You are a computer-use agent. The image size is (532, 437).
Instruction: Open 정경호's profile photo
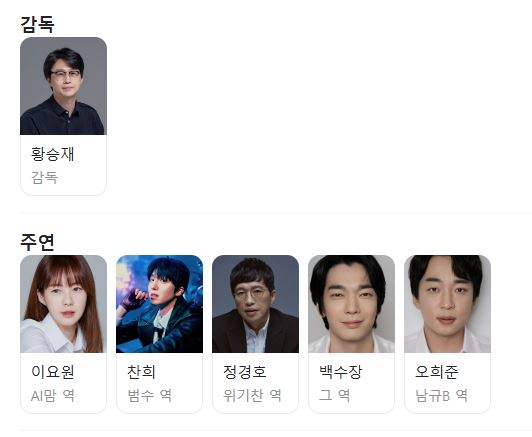click(x=255, y=304)
